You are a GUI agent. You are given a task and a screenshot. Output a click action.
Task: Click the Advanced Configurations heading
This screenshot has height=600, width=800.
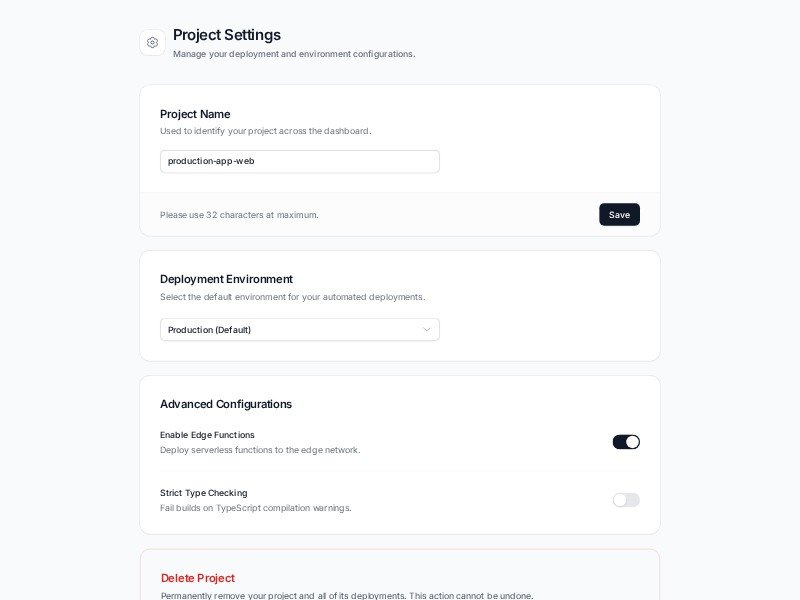[226, 404]
